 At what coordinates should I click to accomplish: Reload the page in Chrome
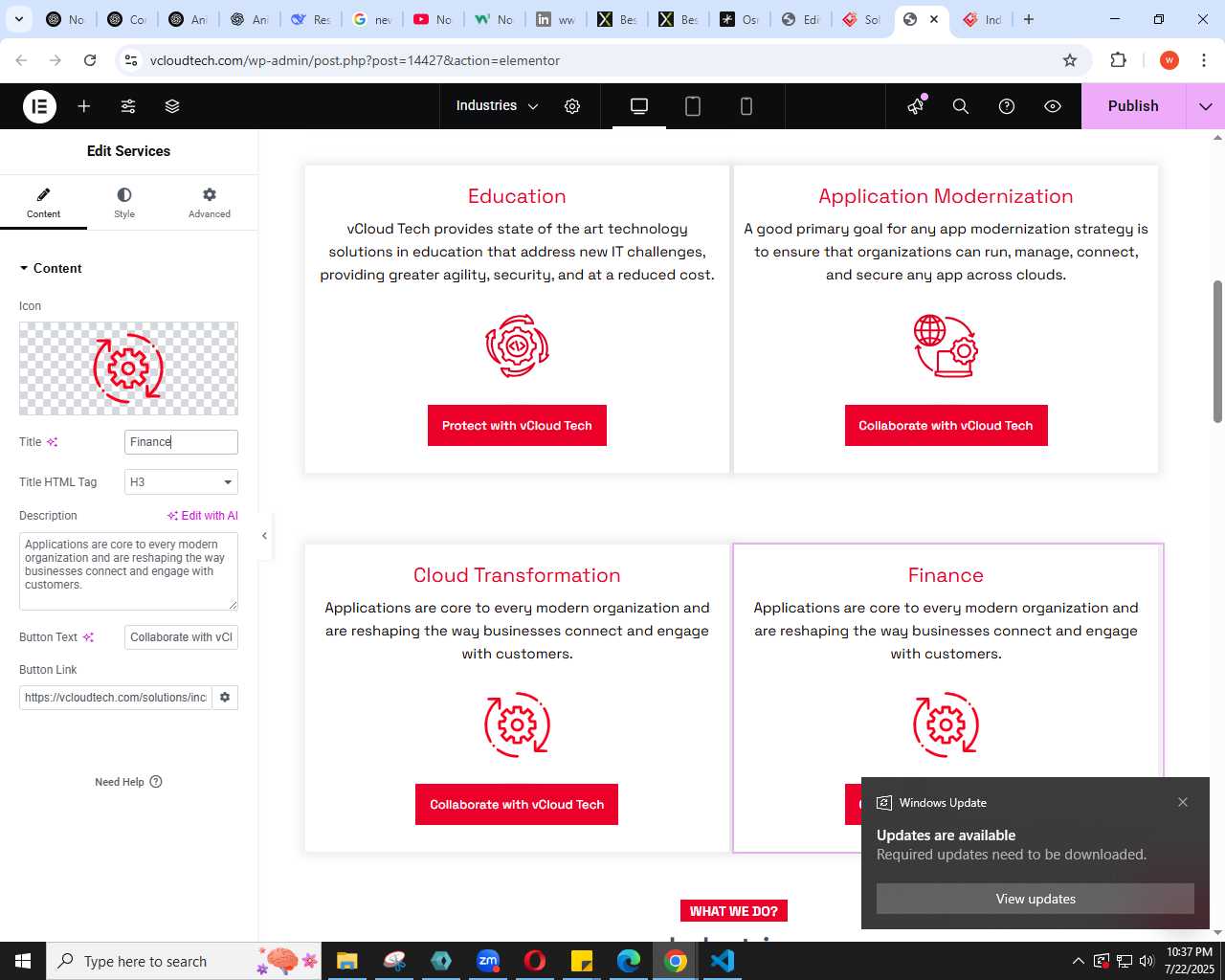90,60
